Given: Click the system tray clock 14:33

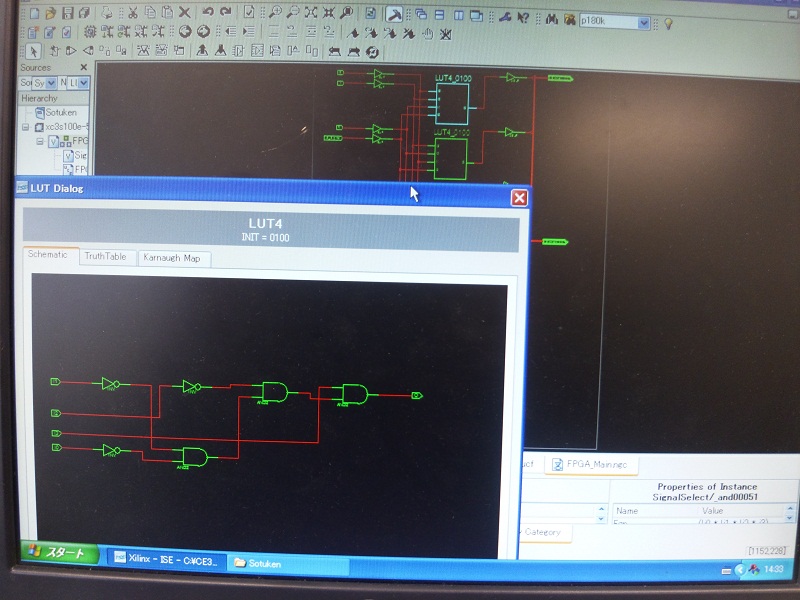Looking at the screenshot, I should click(x=773, y=568).
